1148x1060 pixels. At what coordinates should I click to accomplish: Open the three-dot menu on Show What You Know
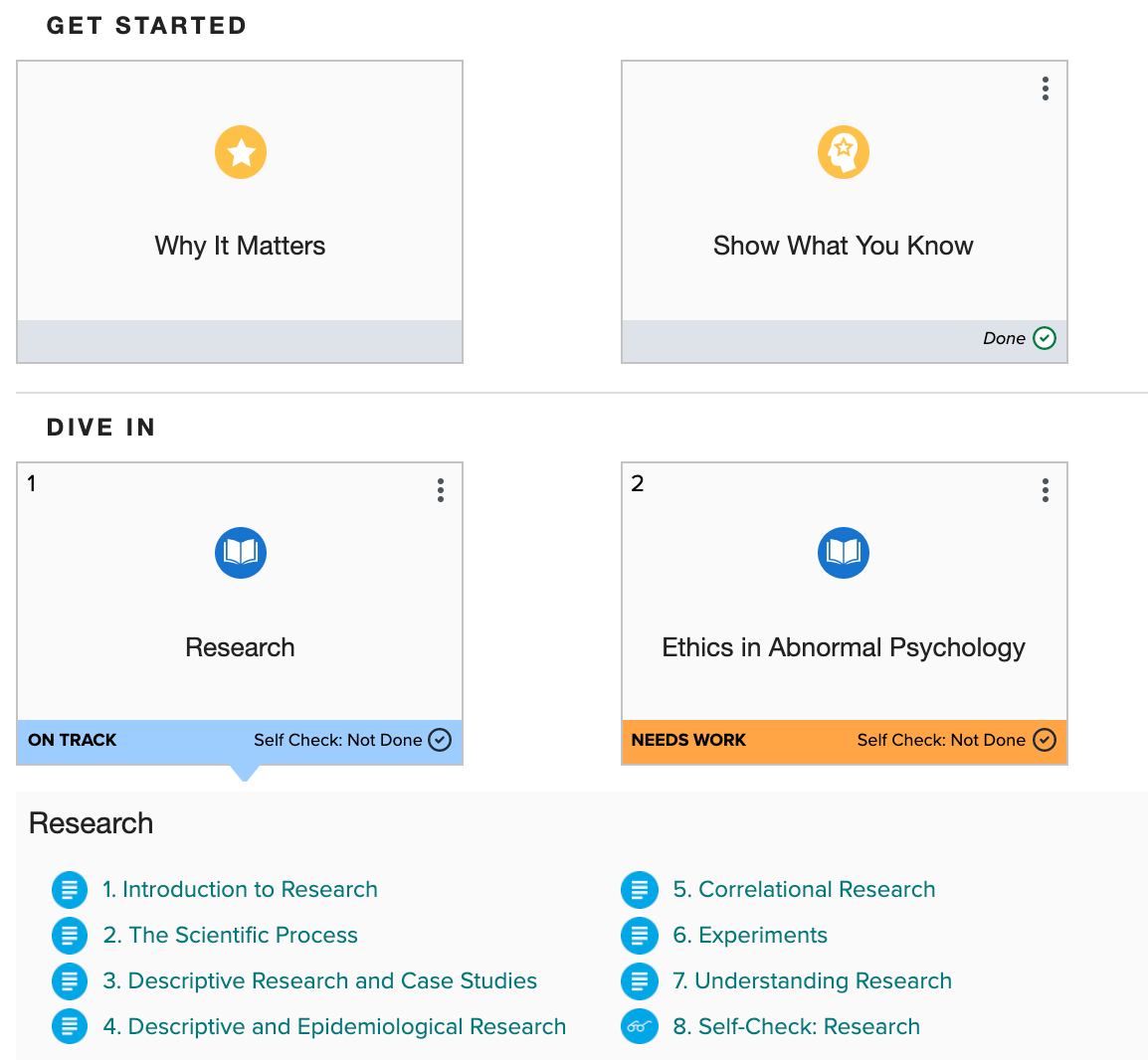(x=1045, y=88)
